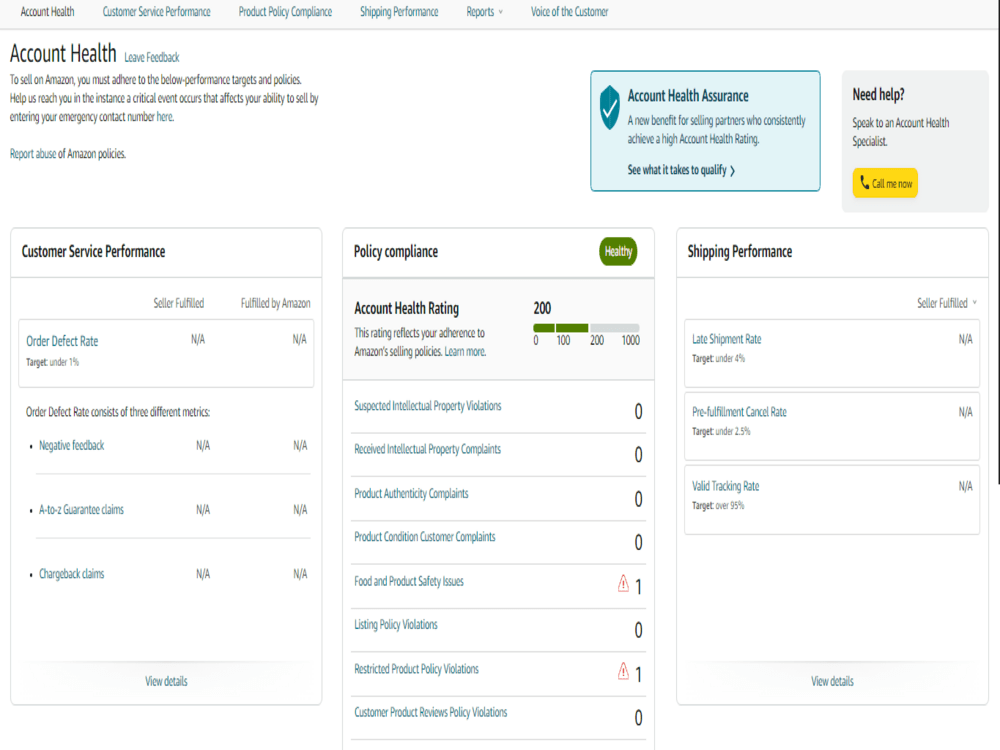Click the Account Health Assurance shield checkmark icon
The width and height of the screenshot is (1000, 750).
point(610,107)
